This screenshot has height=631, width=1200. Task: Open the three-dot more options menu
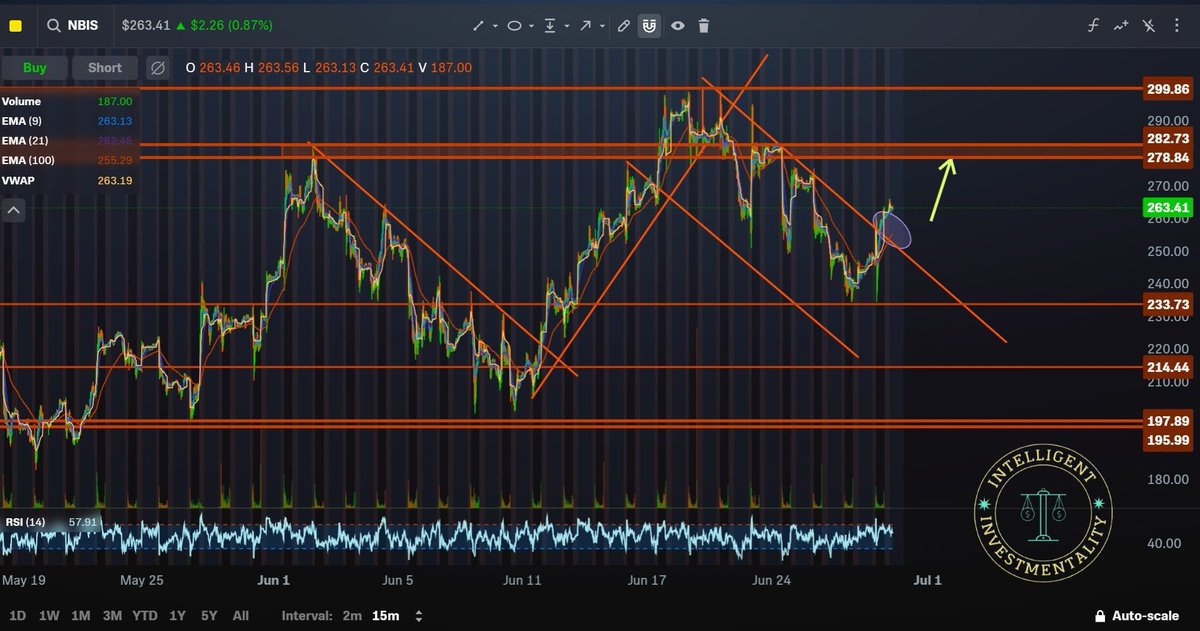tap(1177, 25)
